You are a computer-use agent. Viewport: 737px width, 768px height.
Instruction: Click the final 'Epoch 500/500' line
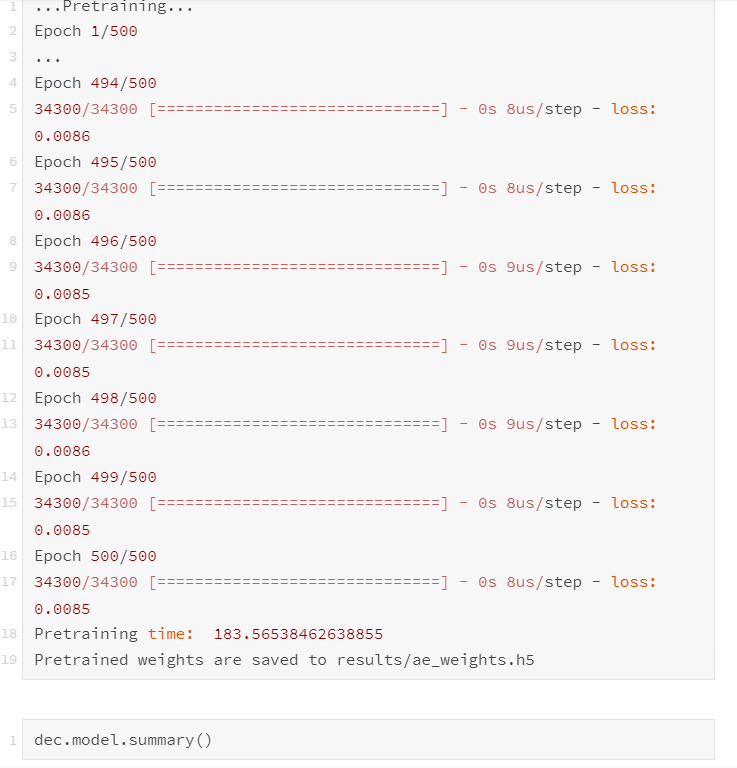coord(95,556)
